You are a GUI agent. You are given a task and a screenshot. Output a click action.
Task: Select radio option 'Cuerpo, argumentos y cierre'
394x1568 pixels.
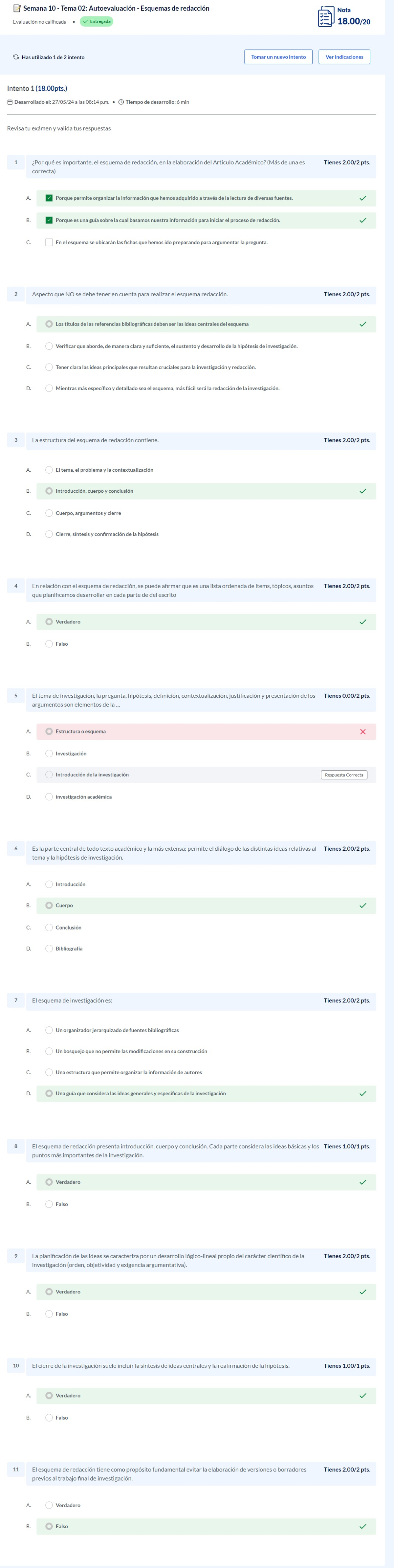point(49,513)
